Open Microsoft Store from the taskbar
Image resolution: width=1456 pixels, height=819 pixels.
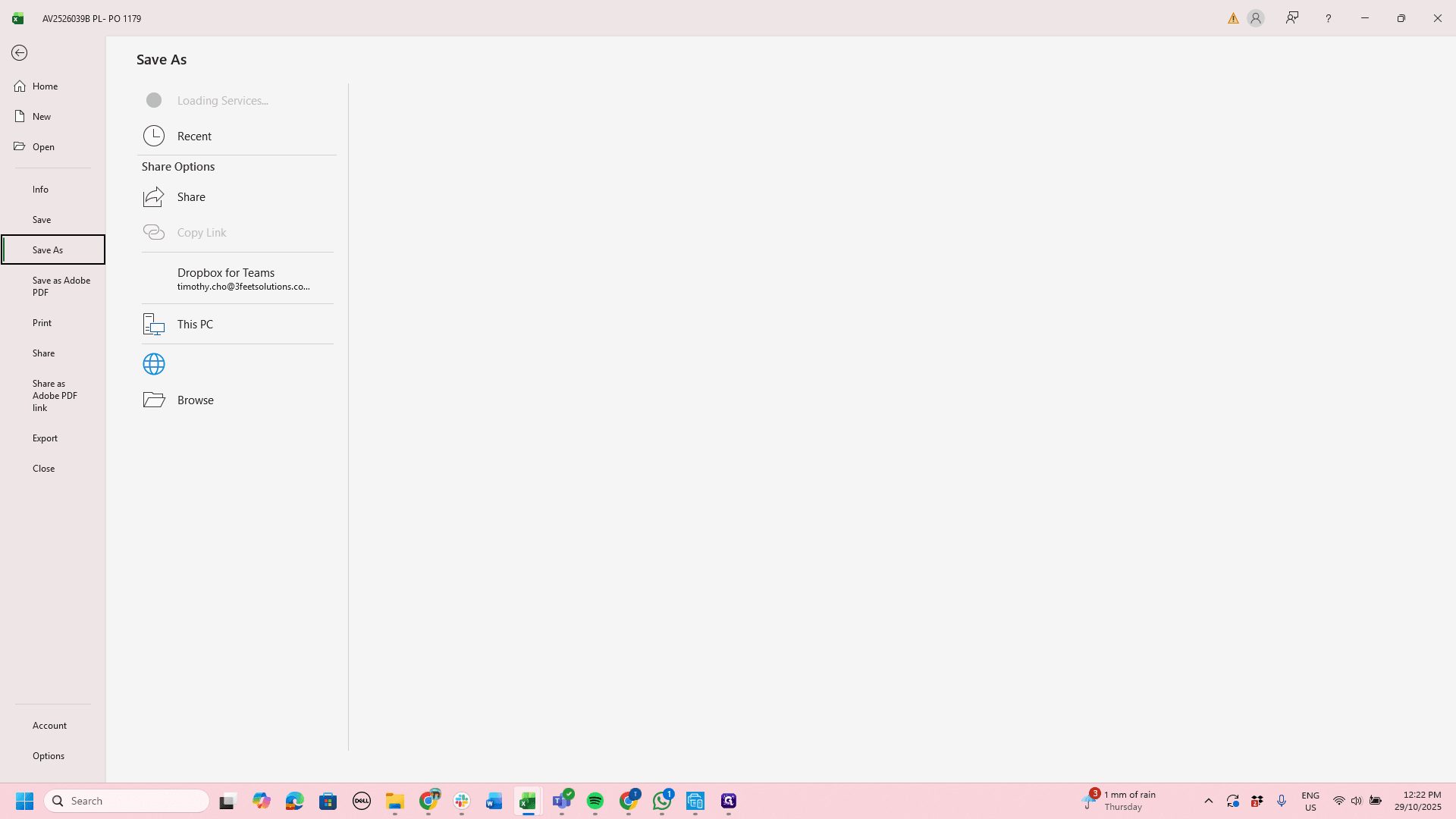(328, 802)
